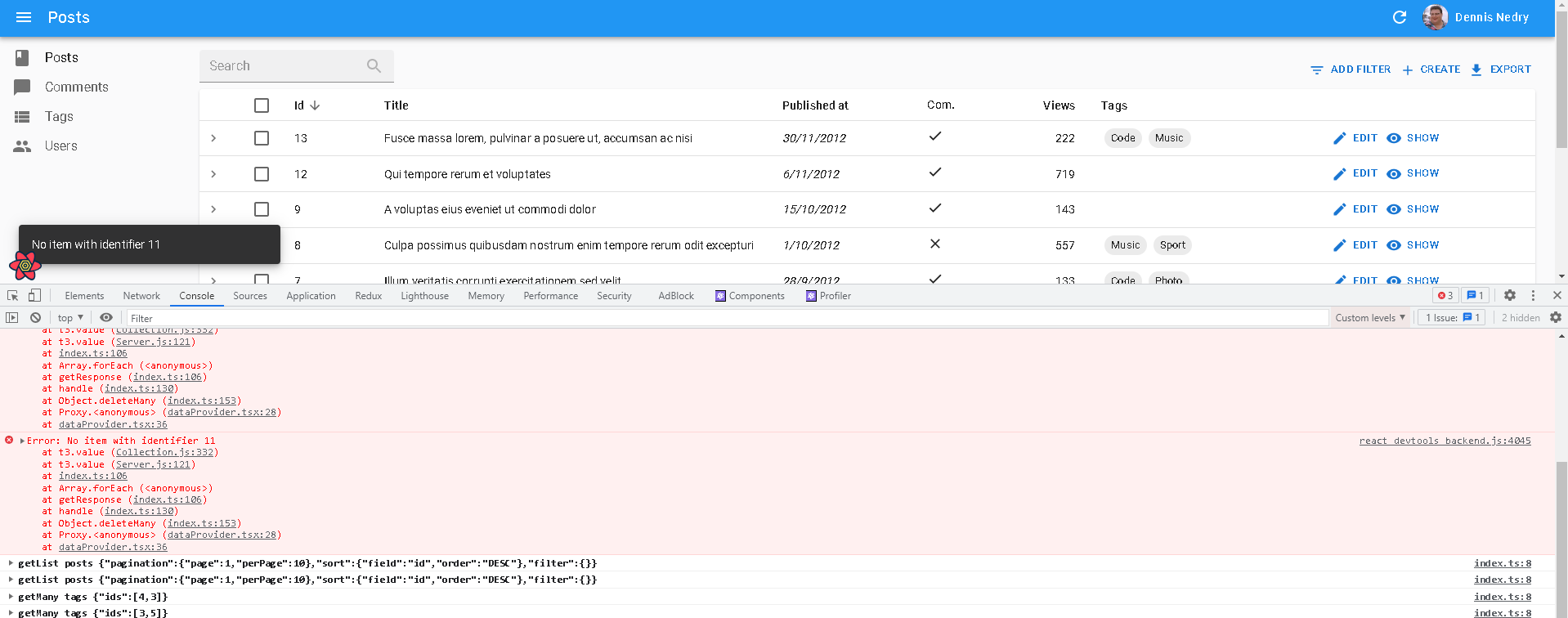The image size is (1568, 618).
Task: Sort the table by the Id column
Action: [307, 105]
